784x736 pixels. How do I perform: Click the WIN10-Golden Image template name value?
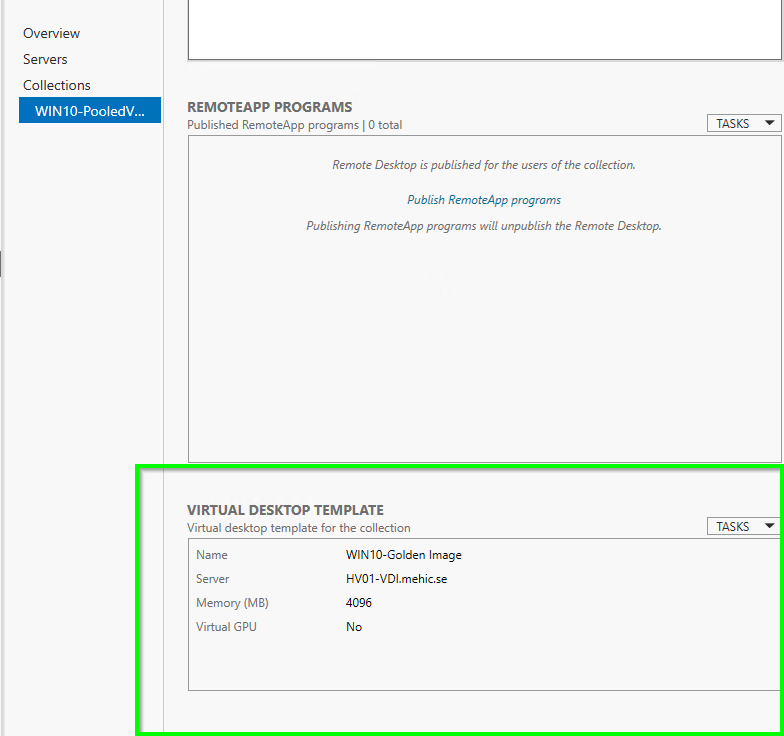point(404,555)
